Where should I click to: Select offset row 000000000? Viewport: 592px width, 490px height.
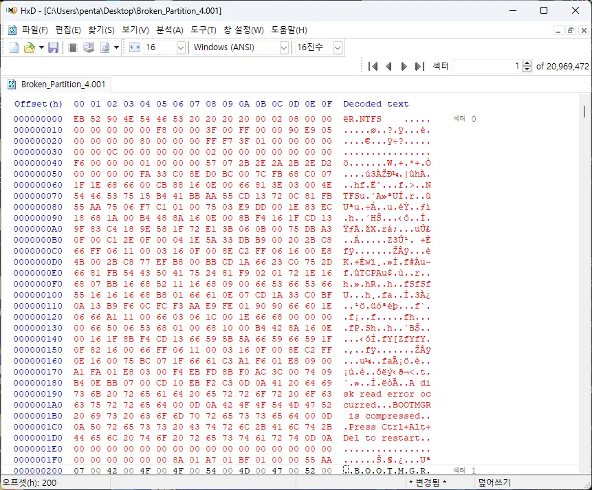click(38, 119)
